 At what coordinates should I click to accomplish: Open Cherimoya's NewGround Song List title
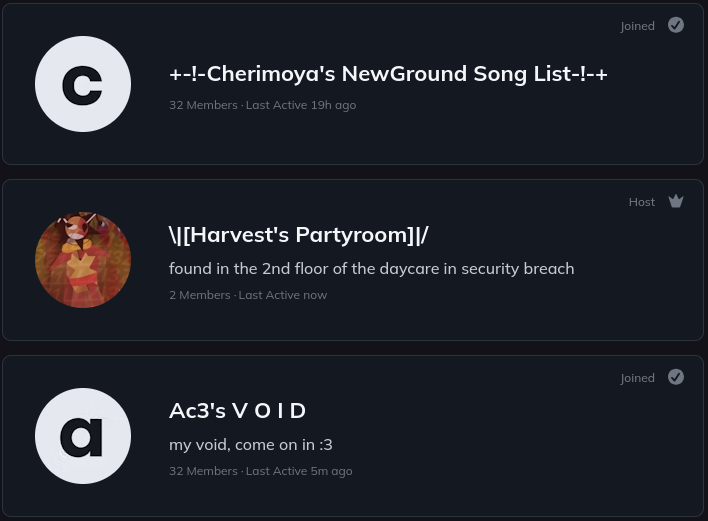pyautogui.click(x=388, y=74)
